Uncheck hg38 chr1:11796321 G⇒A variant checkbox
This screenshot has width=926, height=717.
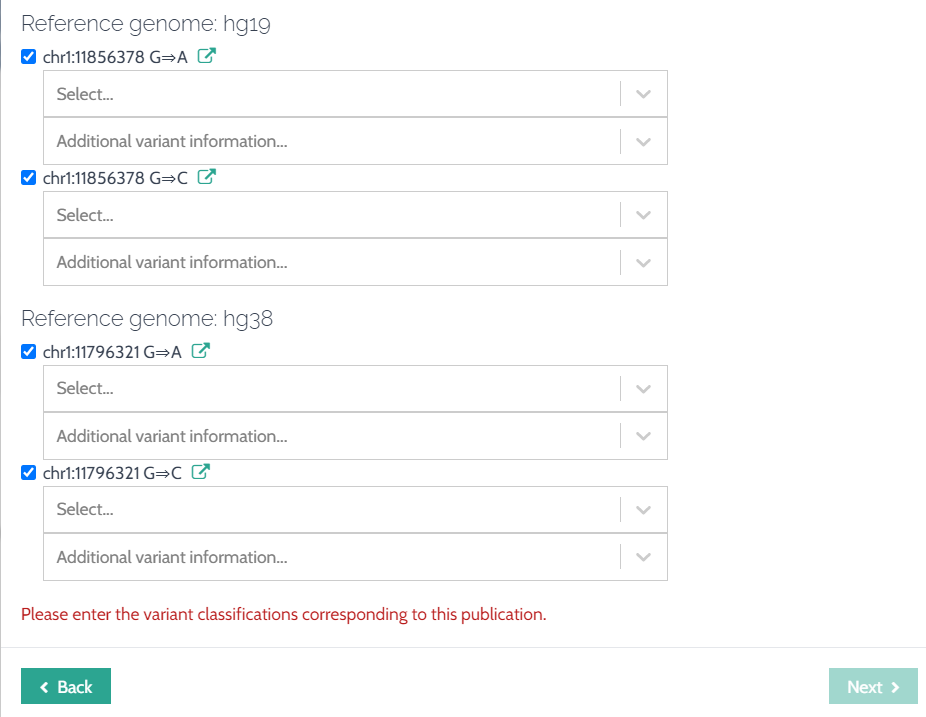(29, 352)
